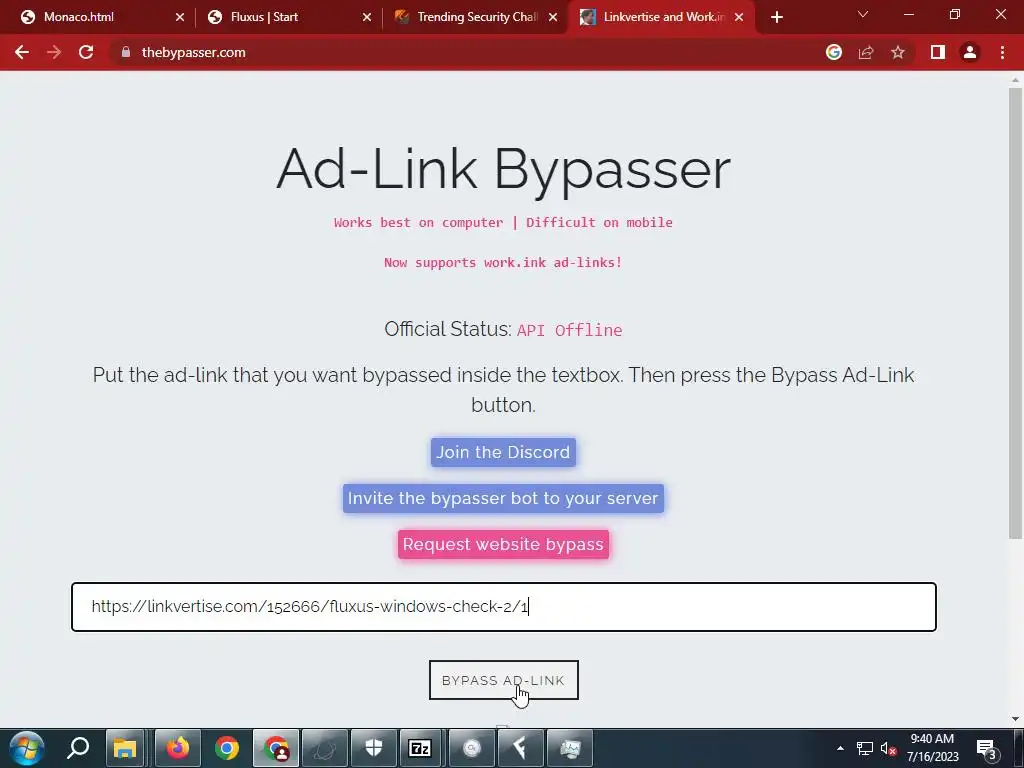The width and height of the screenshot is (1024, 768).
Task: Click the page vertical scrollbar thumb
Action: pyautogui.click(x=1015, y=313)
